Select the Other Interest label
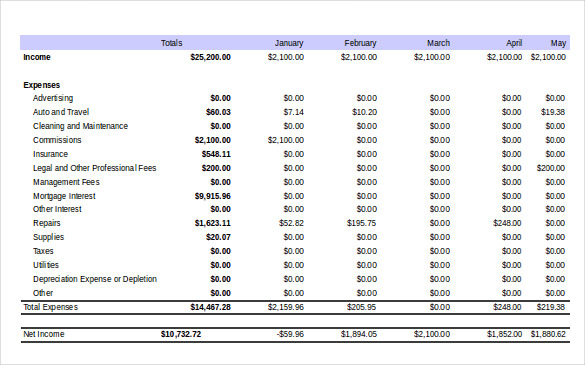This screenshot has height=365, width=585. click(57, 209)
